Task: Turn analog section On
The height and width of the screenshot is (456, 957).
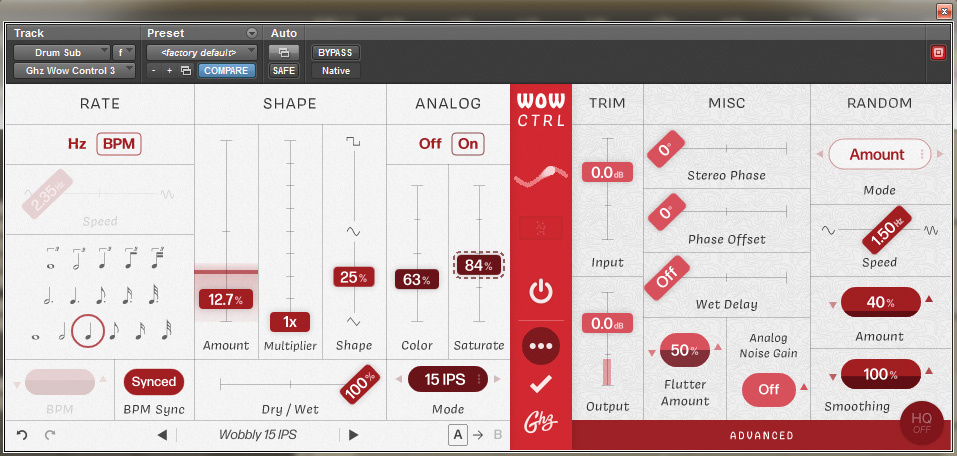Action: (468, 144)
